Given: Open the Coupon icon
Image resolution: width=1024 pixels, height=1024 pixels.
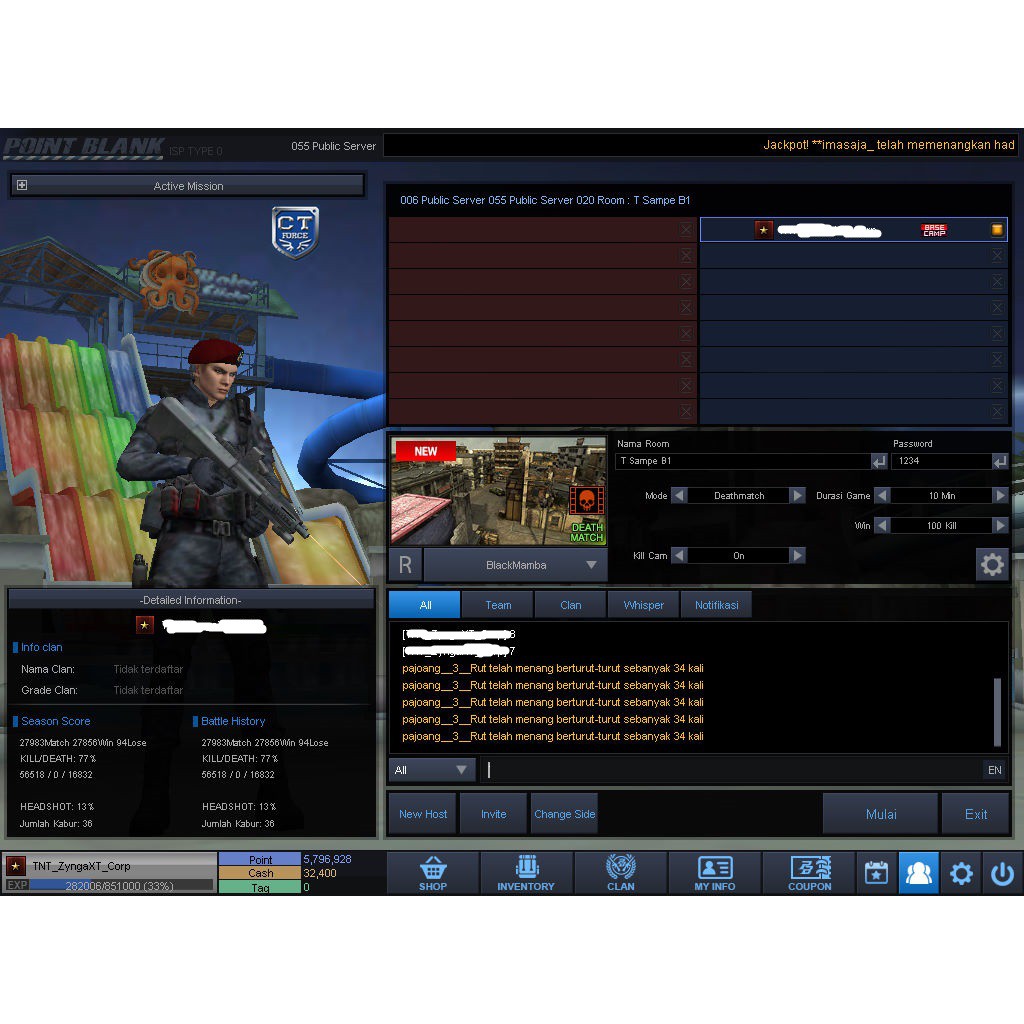Looking at the screenshot, I should (x=809, y=872).
